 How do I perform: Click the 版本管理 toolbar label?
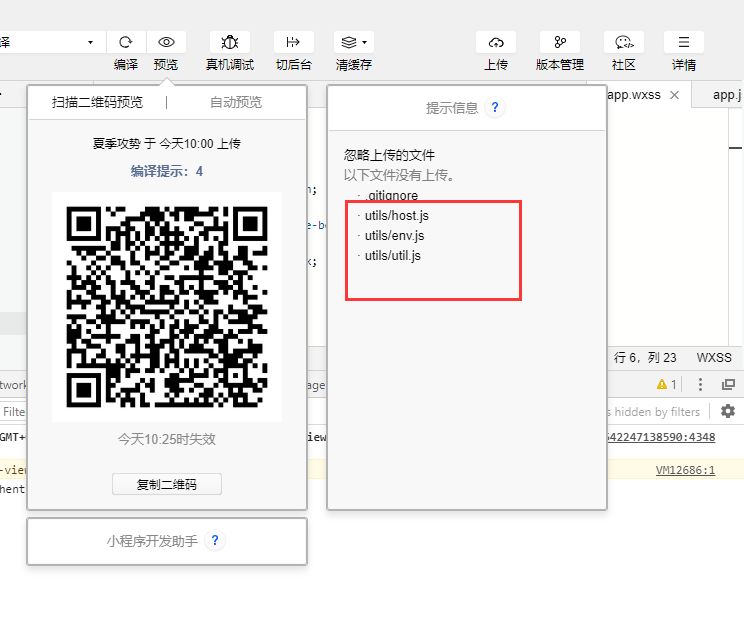pyautogui.click(x=560, y=65)
